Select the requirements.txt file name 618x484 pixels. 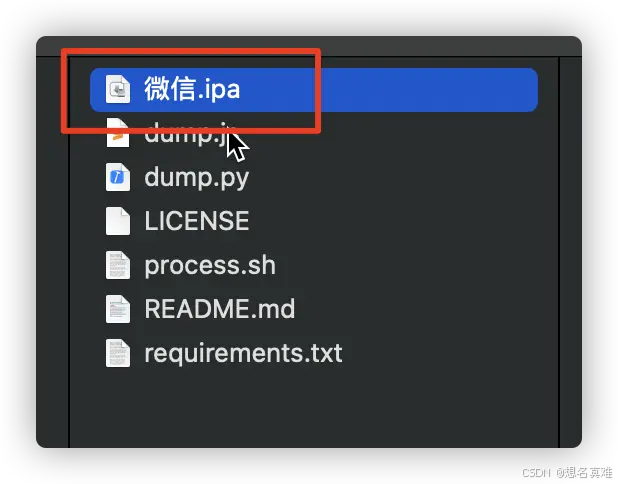click(243, 354)
